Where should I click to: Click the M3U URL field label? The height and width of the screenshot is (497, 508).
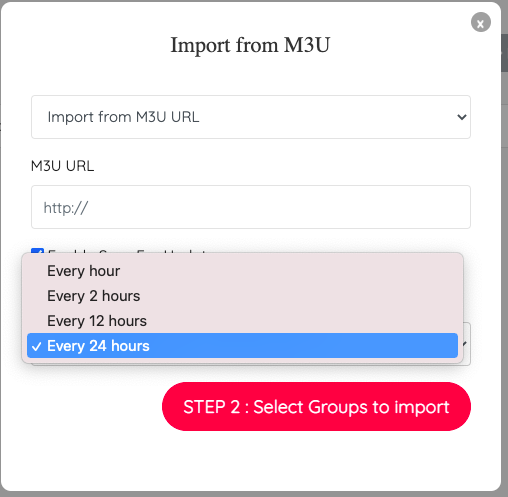pyautogui.click(x=62, y=166)
